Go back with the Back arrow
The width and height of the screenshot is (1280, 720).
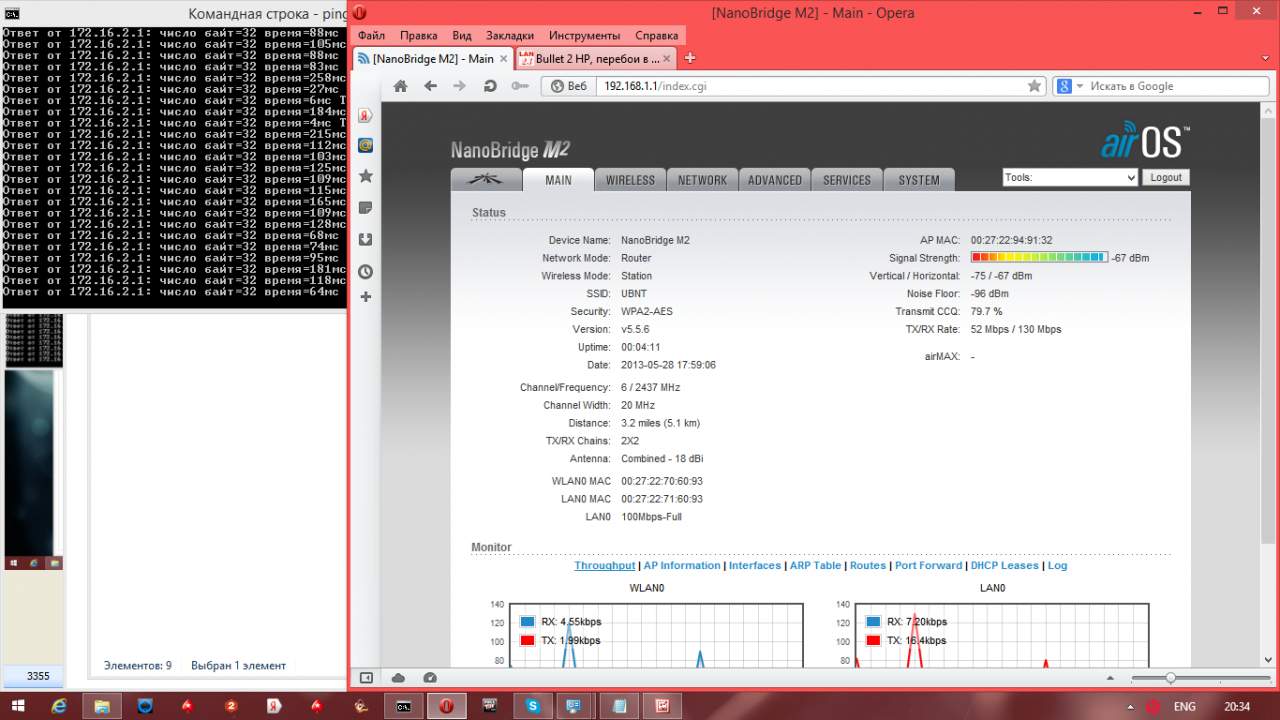431,86
